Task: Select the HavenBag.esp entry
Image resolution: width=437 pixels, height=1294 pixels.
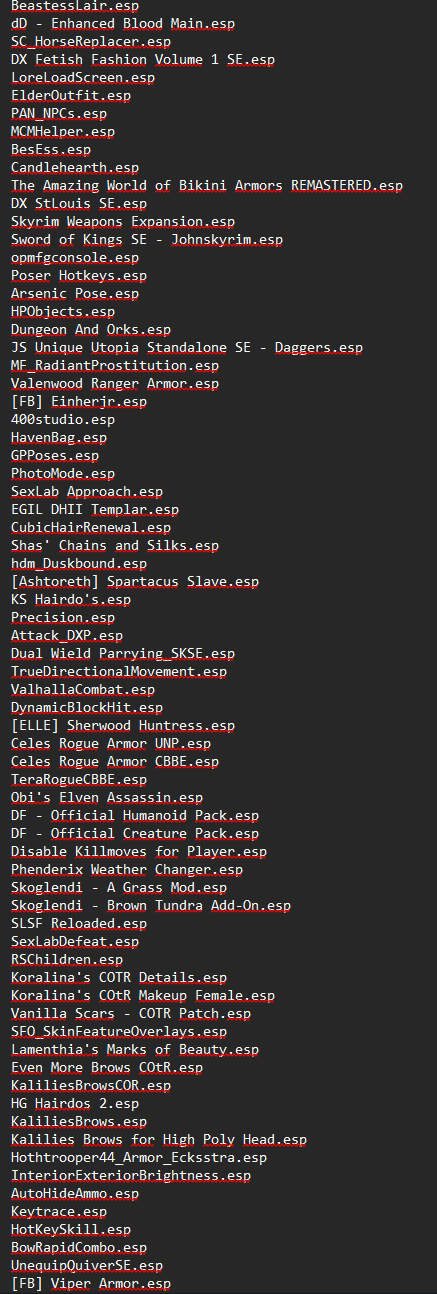Action: 59,438
